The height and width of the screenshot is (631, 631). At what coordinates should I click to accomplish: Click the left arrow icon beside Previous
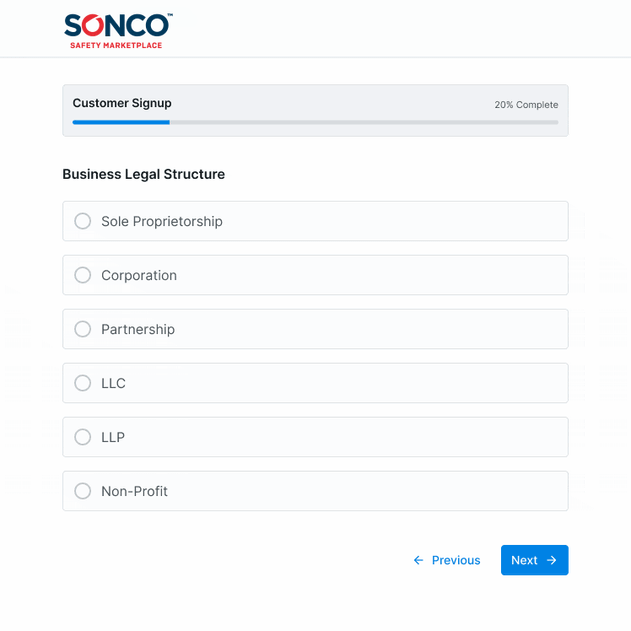tap(419, 561)
